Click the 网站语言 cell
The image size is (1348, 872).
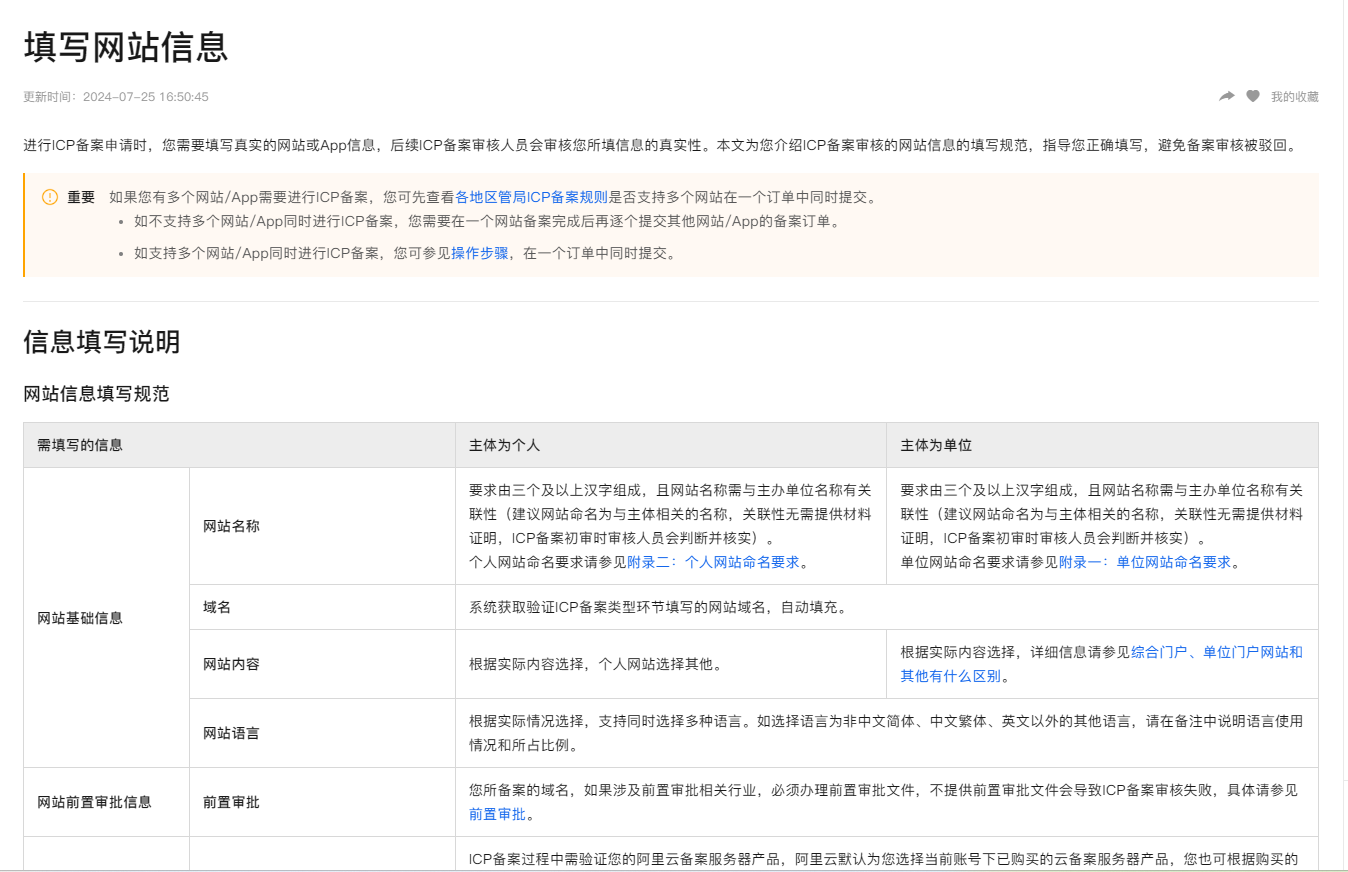coord(322,733)
